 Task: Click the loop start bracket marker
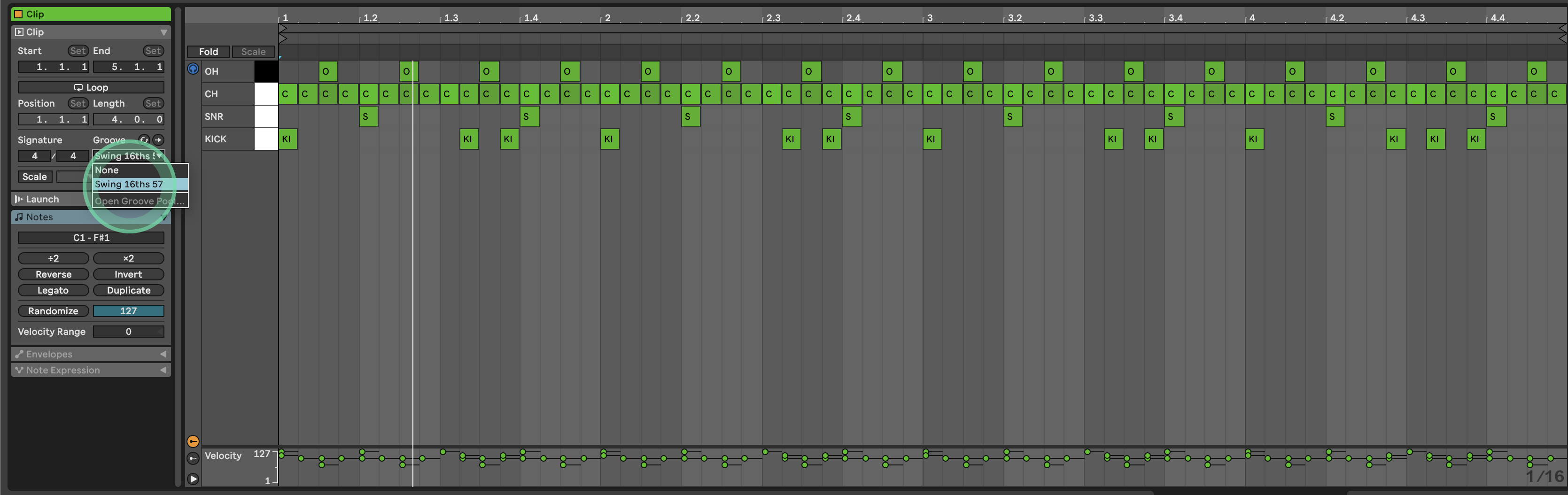pos(282,28)
